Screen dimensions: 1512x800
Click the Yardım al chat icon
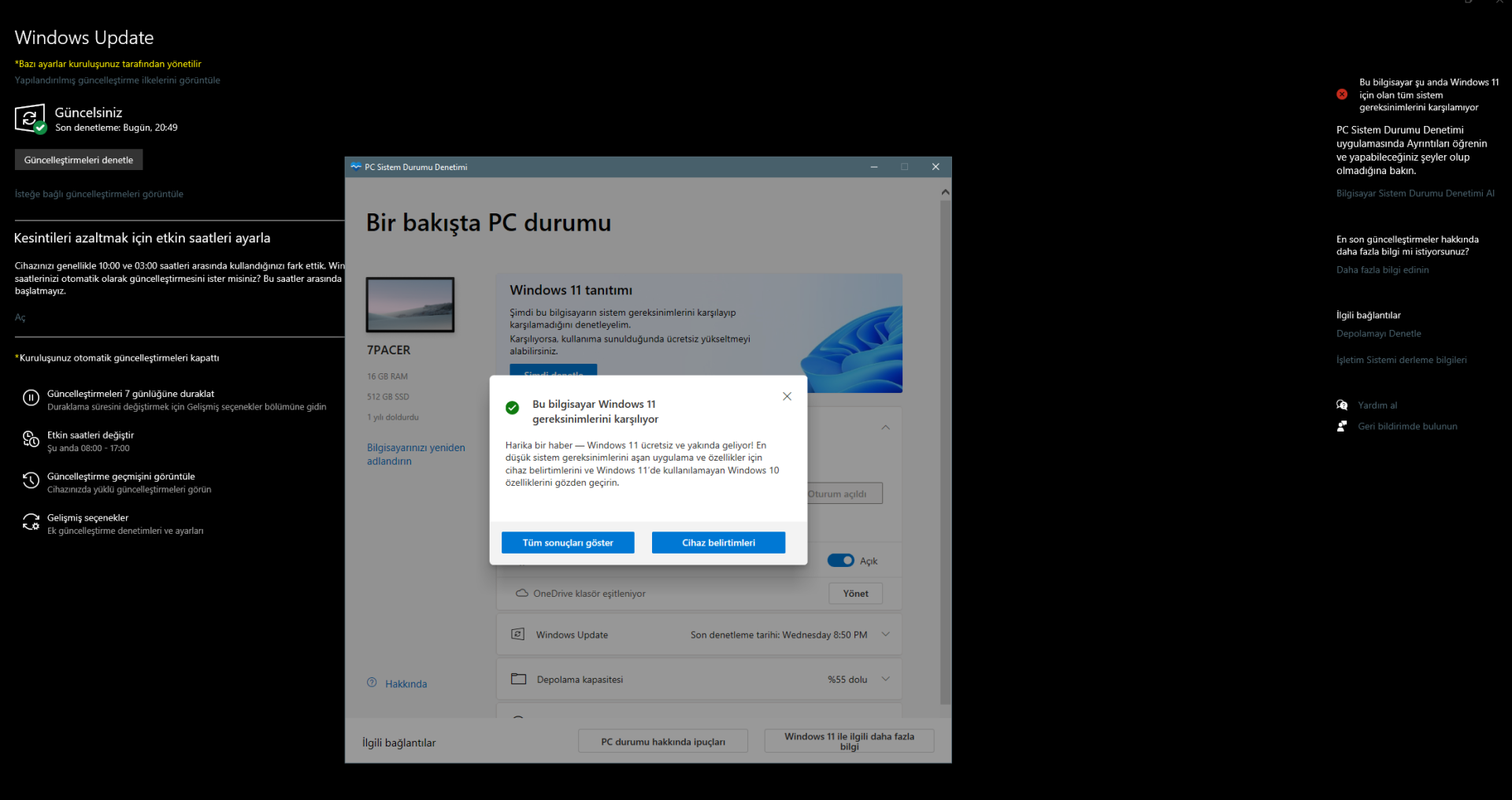tap(1342, 405)
